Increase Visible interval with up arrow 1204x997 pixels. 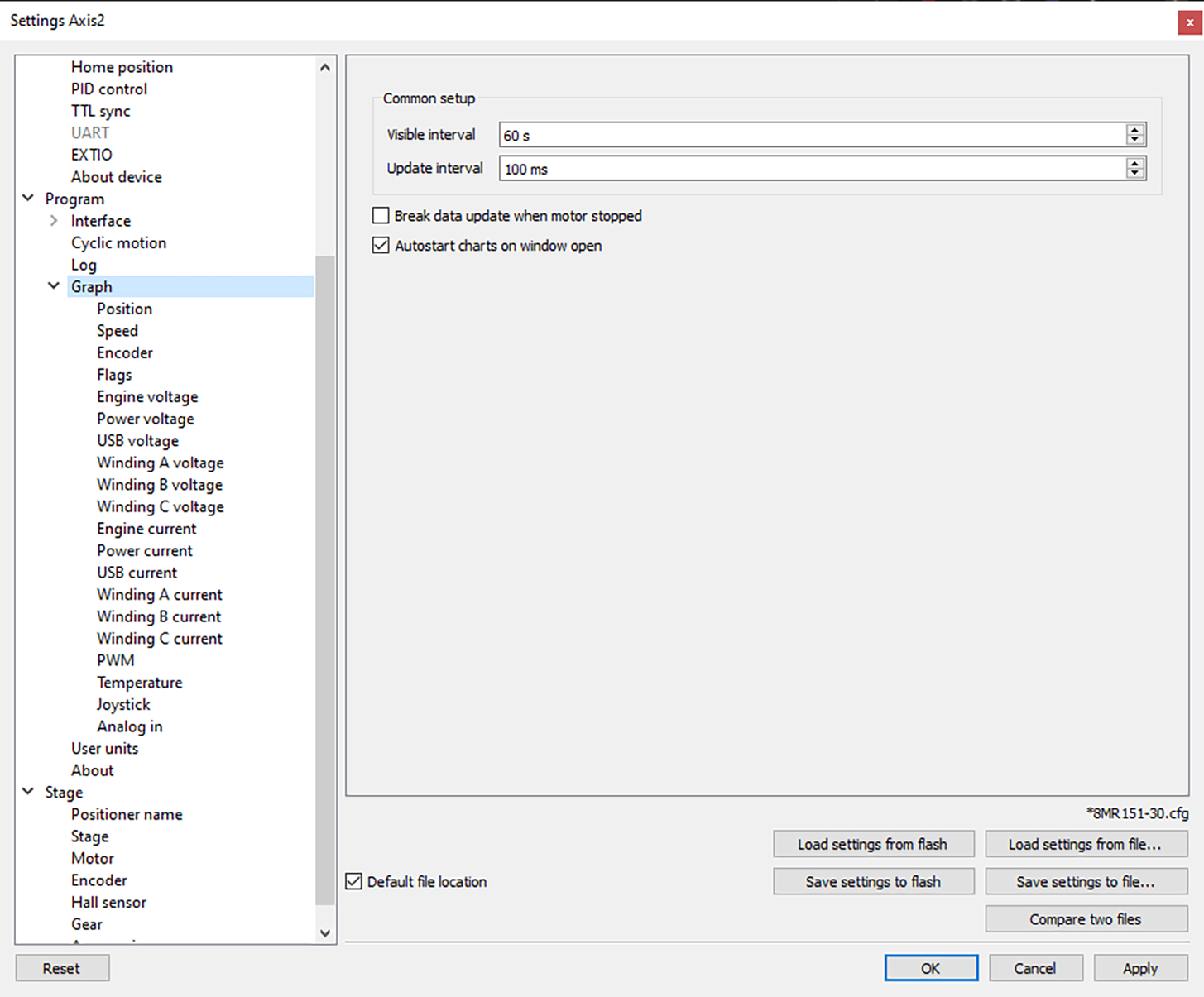coord(1134,129)
